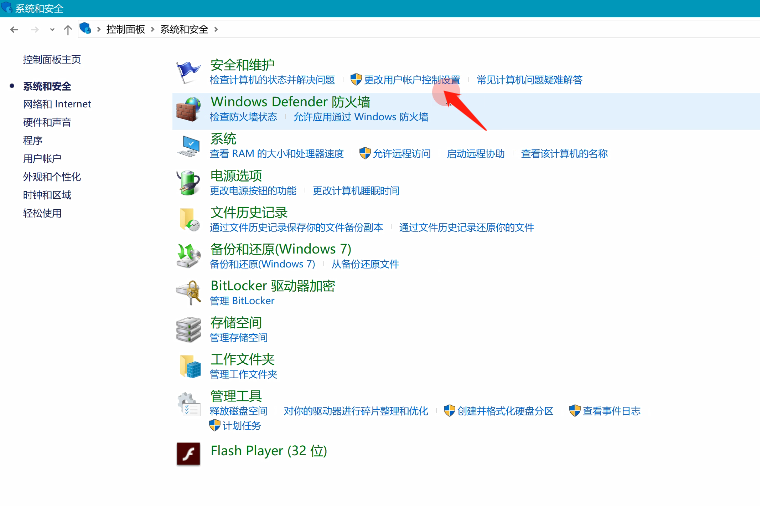
Task: Open the 文件历史记录 heading
Action: click(x=249, y=212)
